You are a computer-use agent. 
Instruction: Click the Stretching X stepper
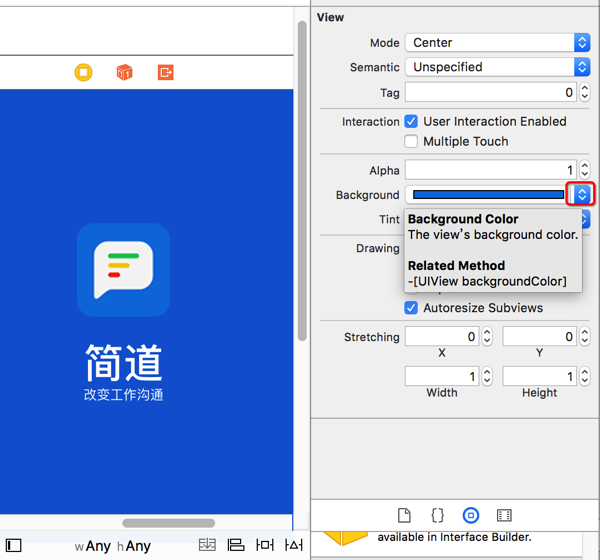pos(487,336)
